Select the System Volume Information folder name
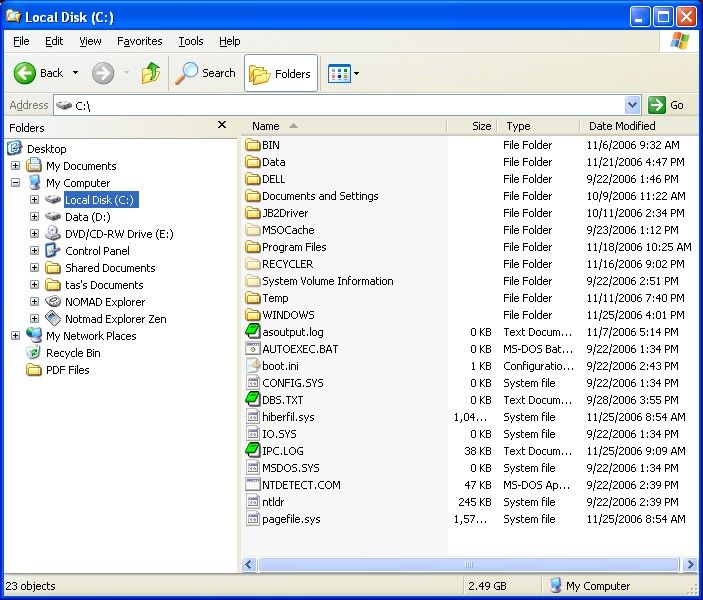The height and width of the screenshot is (600, 703). (x=328, y=281)
